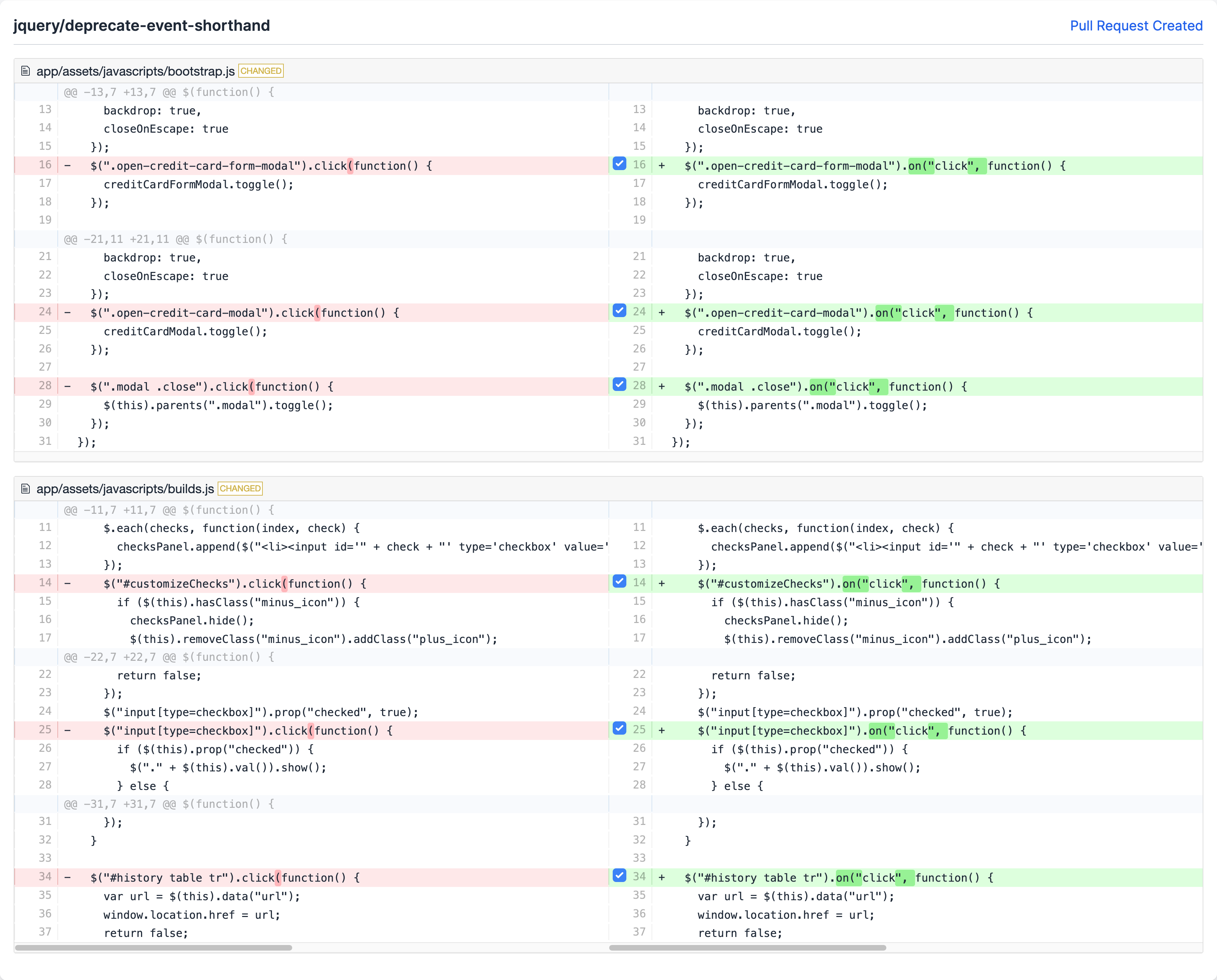Viewport: 1217px width, 980px height.
Task: Toggle checkbox for builds.js line 14 change
Action: tap(619, 581)
